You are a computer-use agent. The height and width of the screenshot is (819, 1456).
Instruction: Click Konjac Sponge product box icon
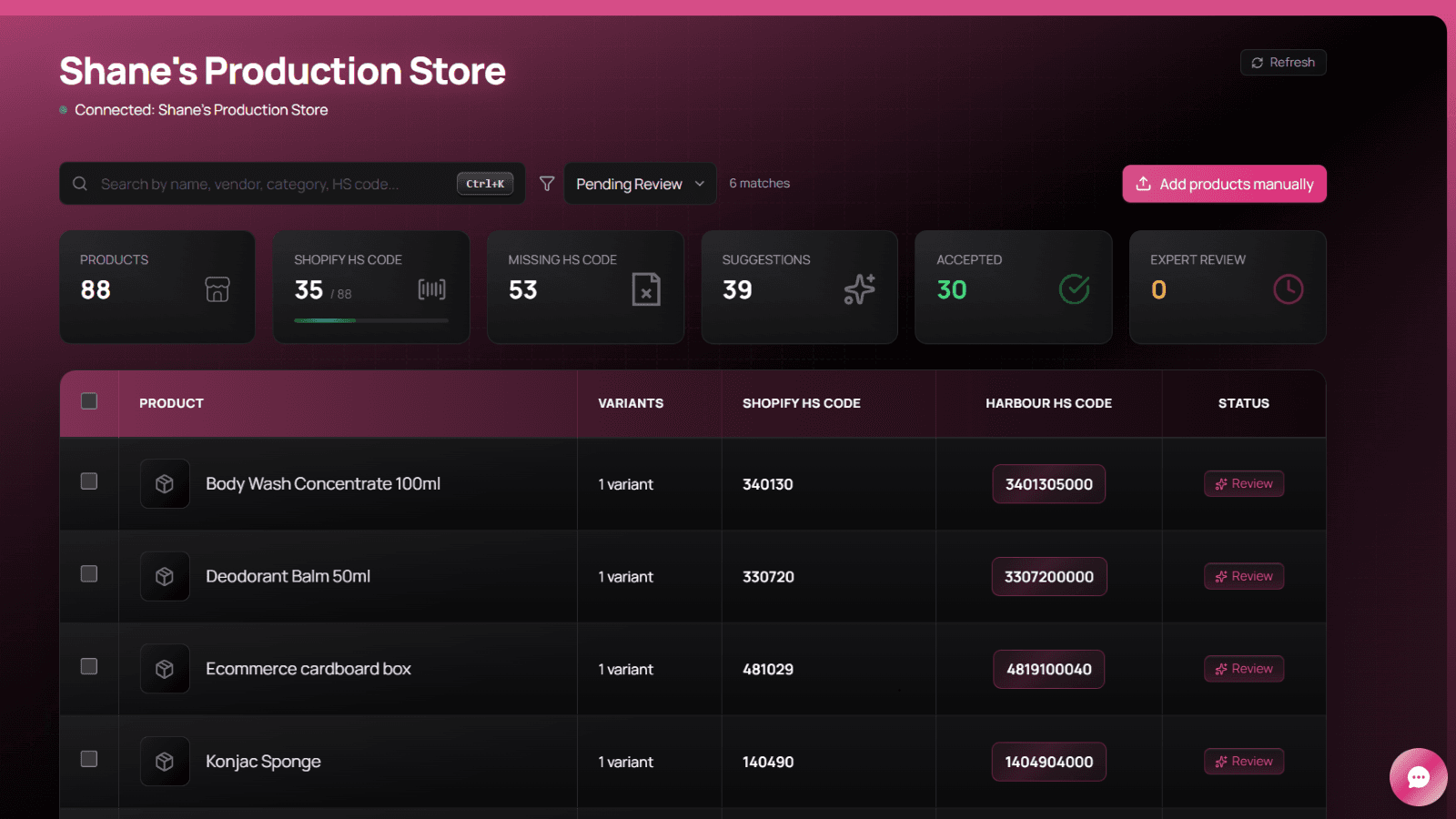(x=165, y=762)
